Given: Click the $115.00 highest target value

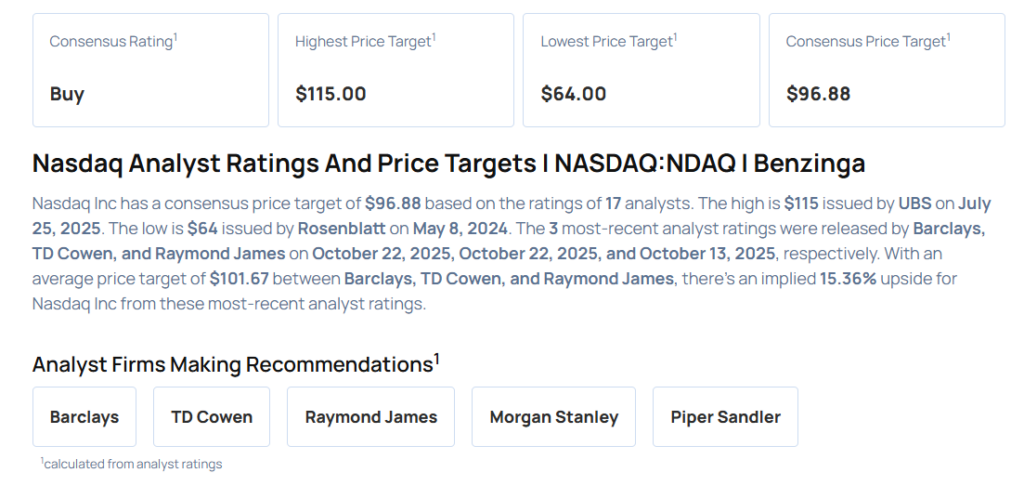Looking at the screenshot, I should pyautogui.click(x=331, y=94).
